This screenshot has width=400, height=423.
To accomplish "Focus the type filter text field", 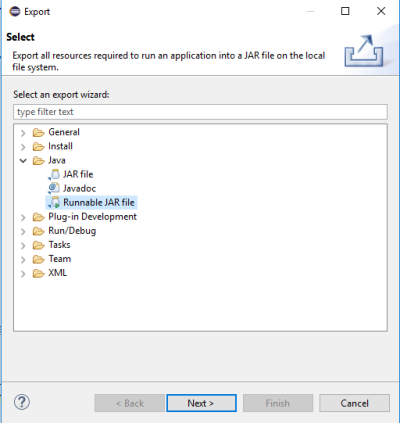I will pos(200,112).
